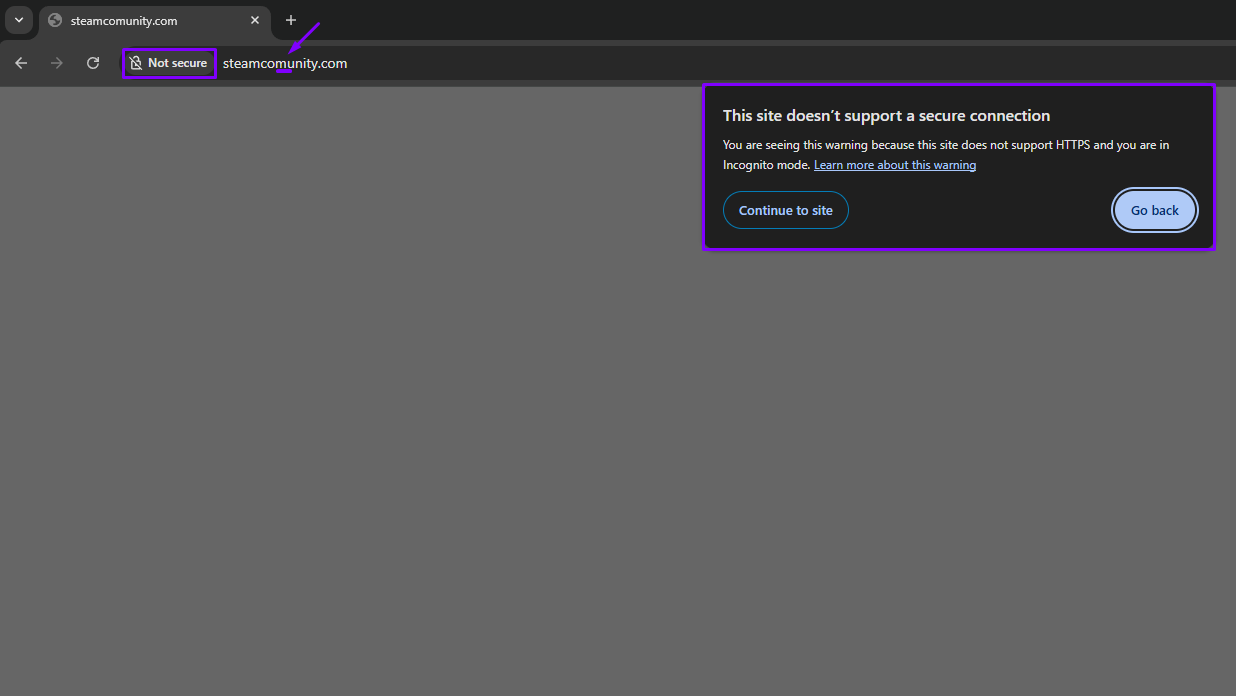
Task: Click the globe favicon on the tab
Action: click(x=55, y=20)
